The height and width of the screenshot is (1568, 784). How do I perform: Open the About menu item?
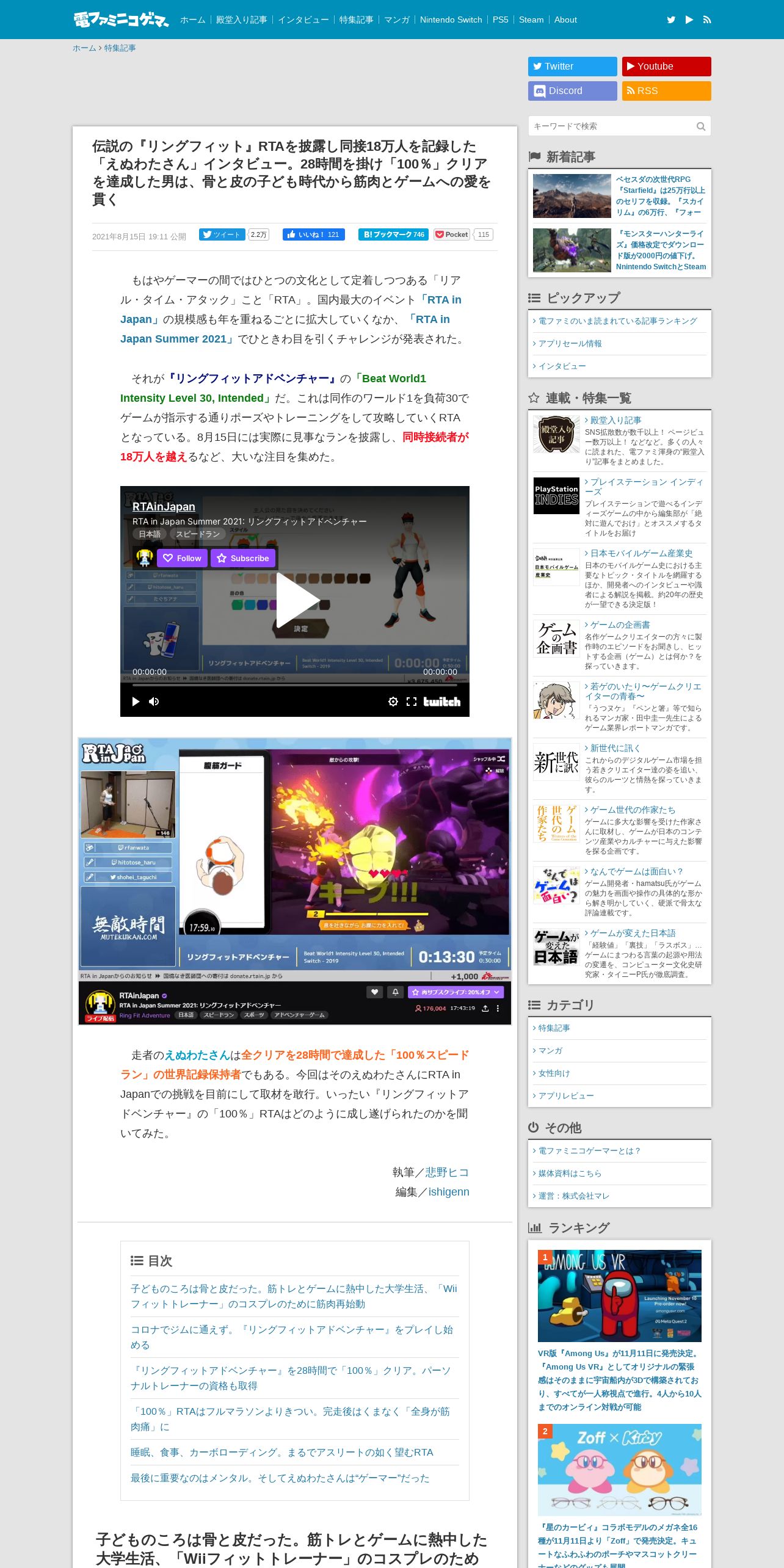tap(565, 20)
